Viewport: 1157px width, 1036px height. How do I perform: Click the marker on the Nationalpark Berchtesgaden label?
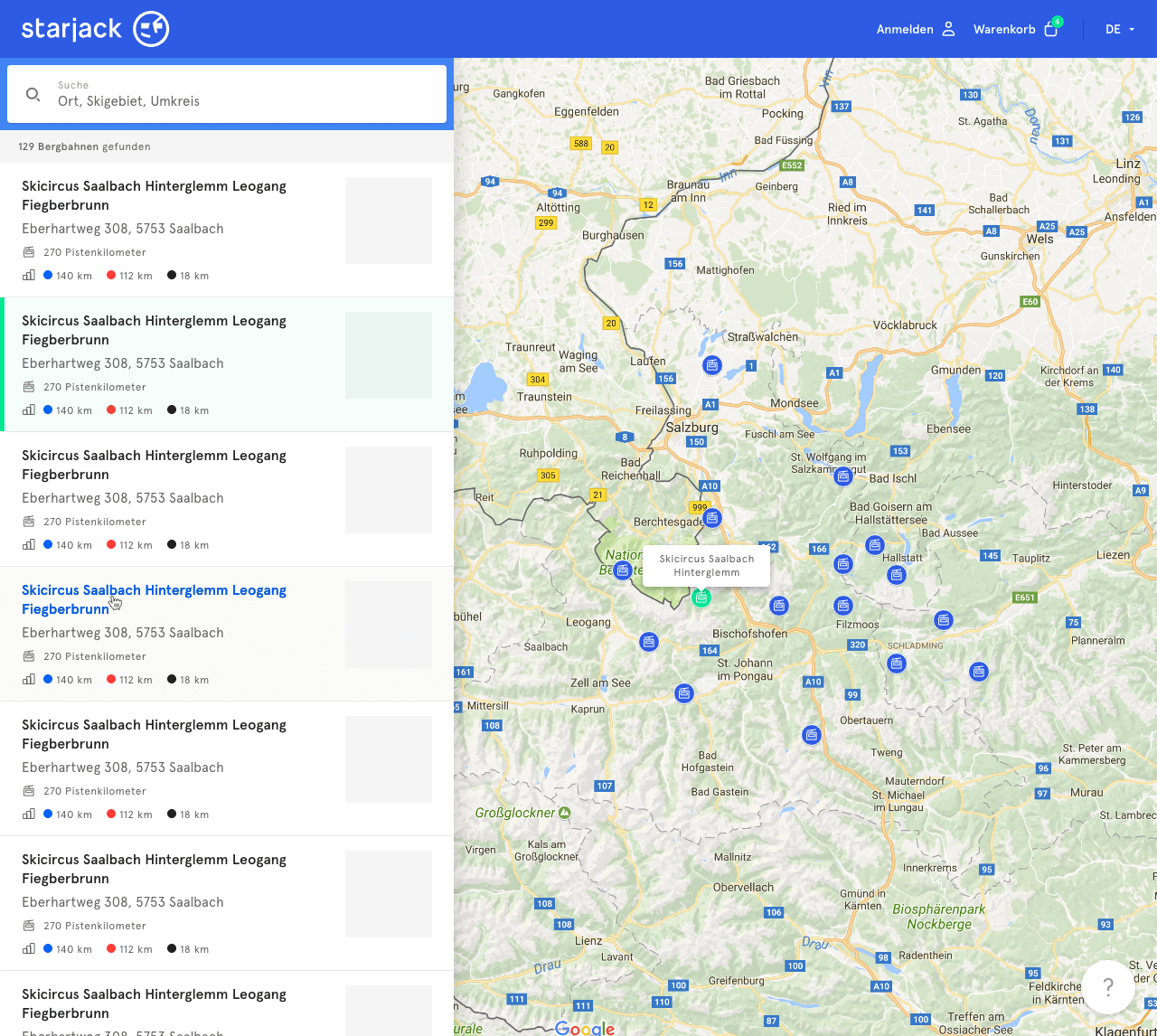tap(622, 570)
